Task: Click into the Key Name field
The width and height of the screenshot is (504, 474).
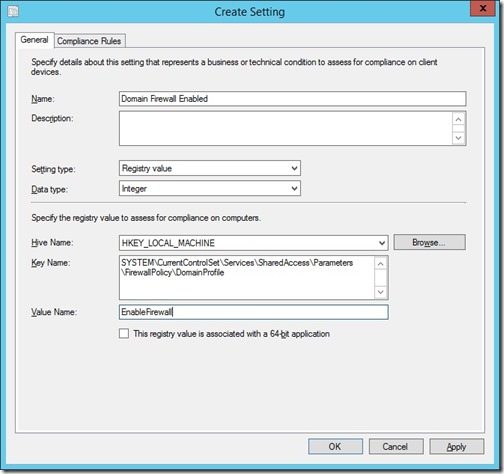Action: (x=247, y=278)
